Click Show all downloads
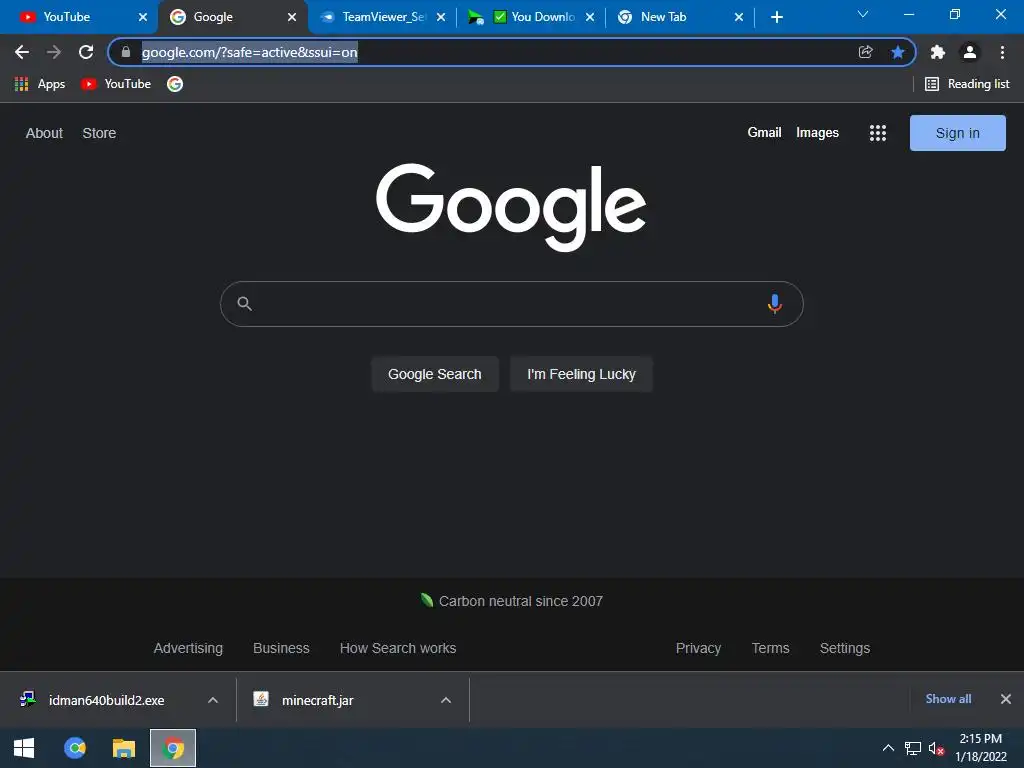This screenshot has width=1024, height=768. click(x=948, y=699)
